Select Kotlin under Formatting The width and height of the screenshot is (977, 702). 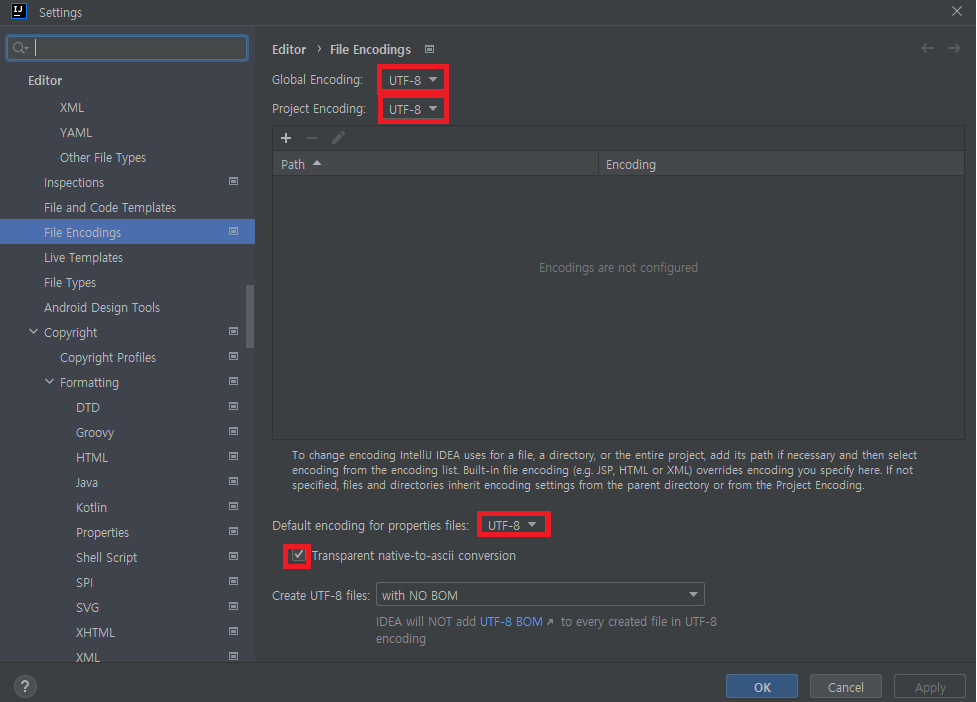coord(92,508)
